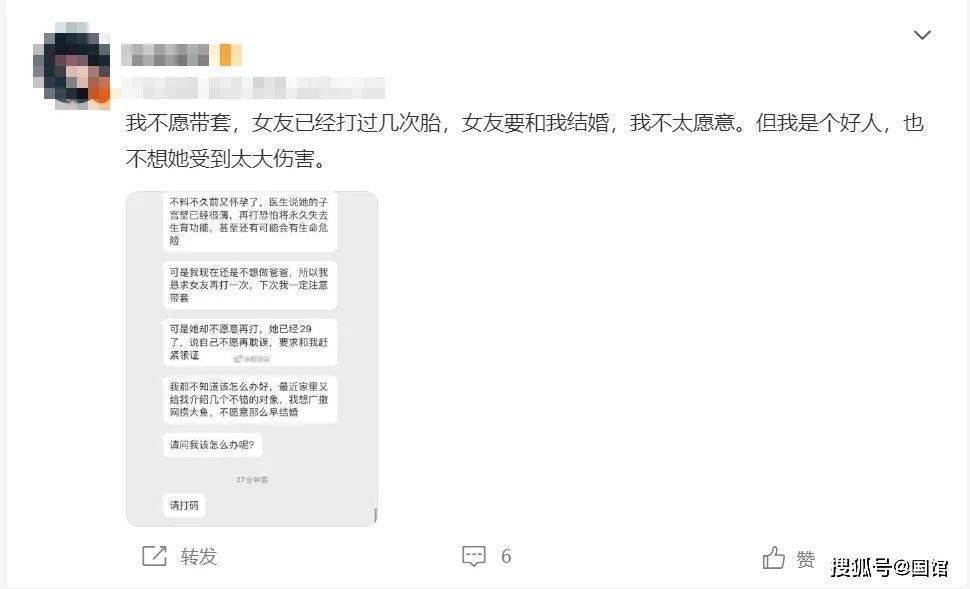This screenshot has width=970, height=589.
Task: Select the 转发 label
Action: 199,556
